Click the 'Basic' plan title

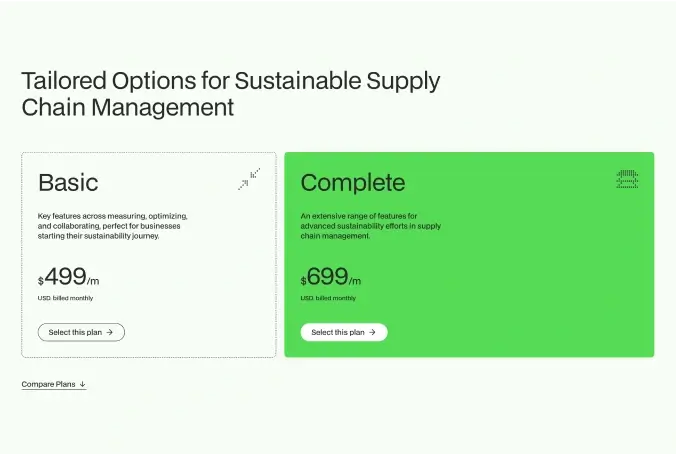pos(68,182)
